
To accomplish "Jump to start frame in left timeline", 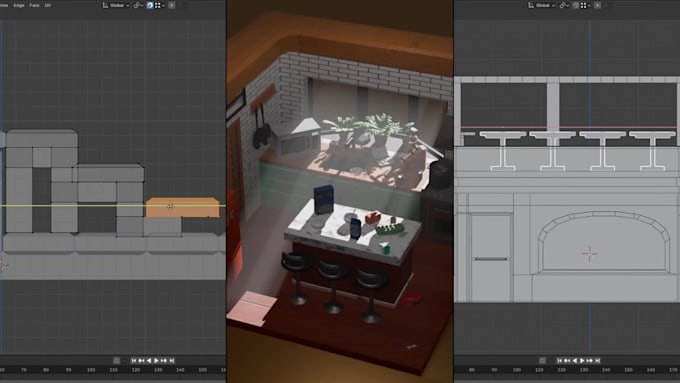I will point(134,360).
